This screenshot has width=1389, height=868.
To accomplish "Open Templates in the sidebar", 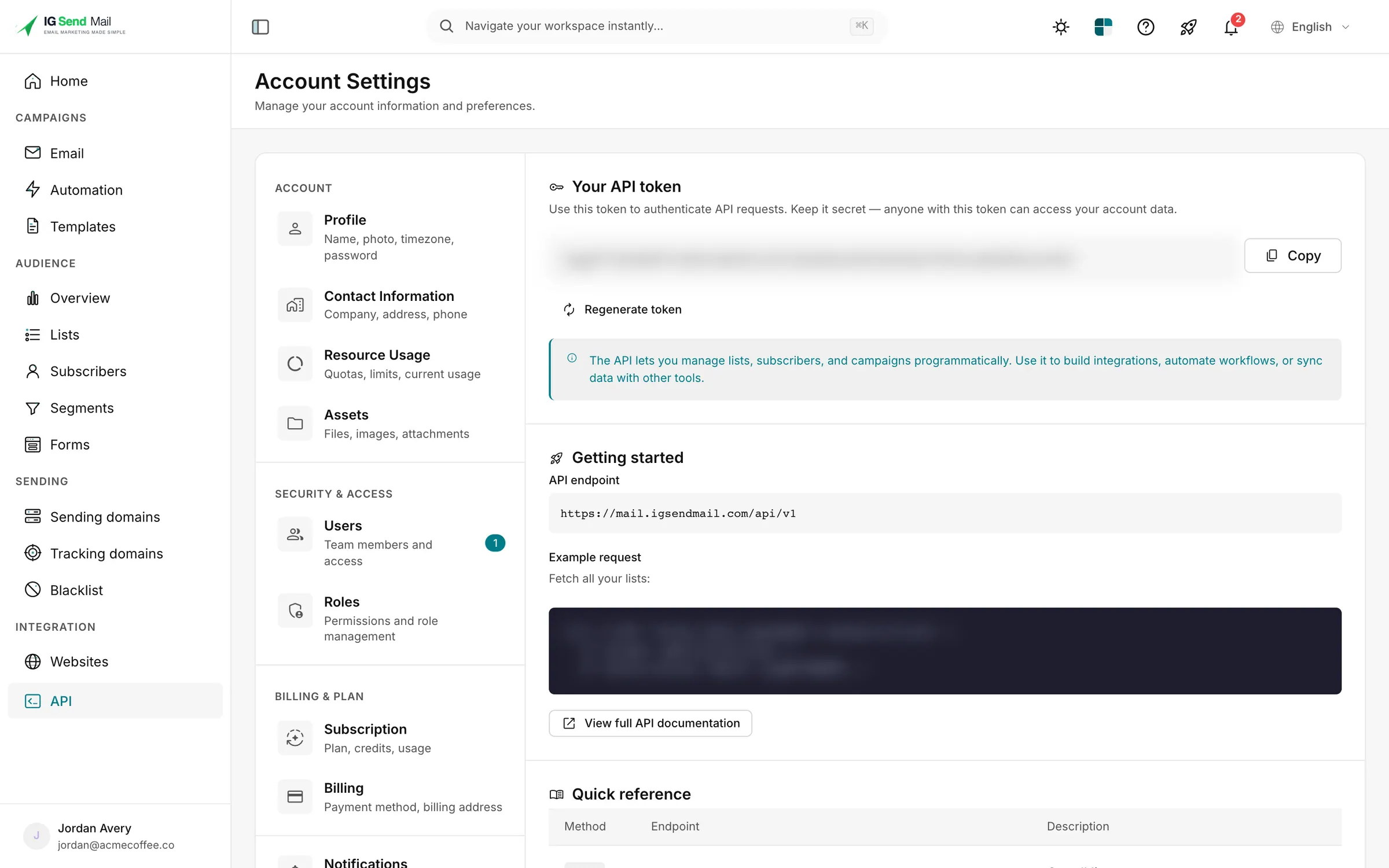I will point(116,226).
